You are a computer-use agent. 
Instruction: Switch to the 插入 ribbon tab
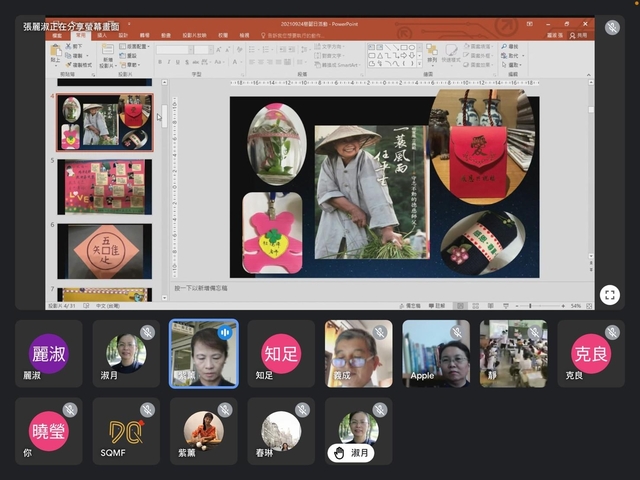click(x=101, y=34)
